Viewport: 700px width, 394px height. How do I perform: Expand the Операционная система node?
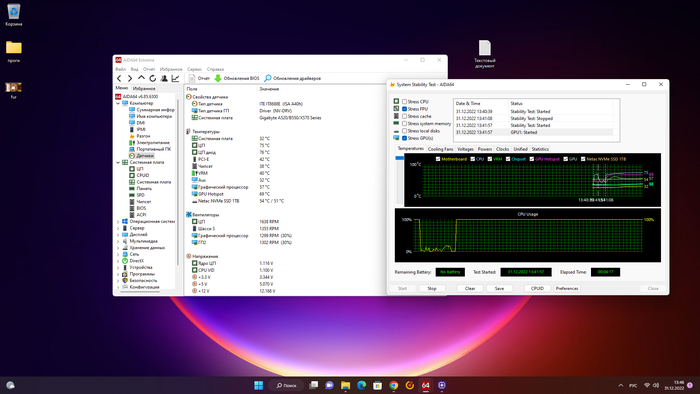[118, 221]
